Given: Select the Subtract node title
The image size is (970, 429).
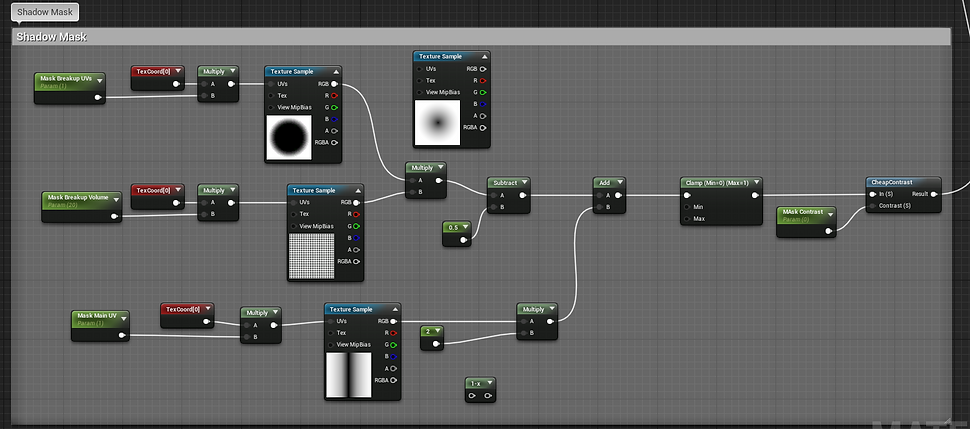Looking at the screenshot, I should pos(505,183).
